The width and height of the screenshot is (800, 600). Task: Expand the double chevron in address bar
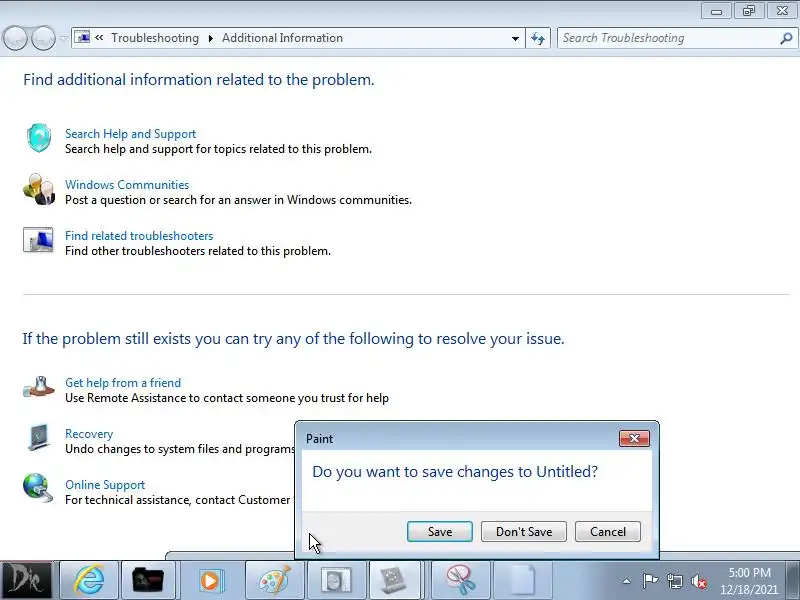tap(99, 37)
